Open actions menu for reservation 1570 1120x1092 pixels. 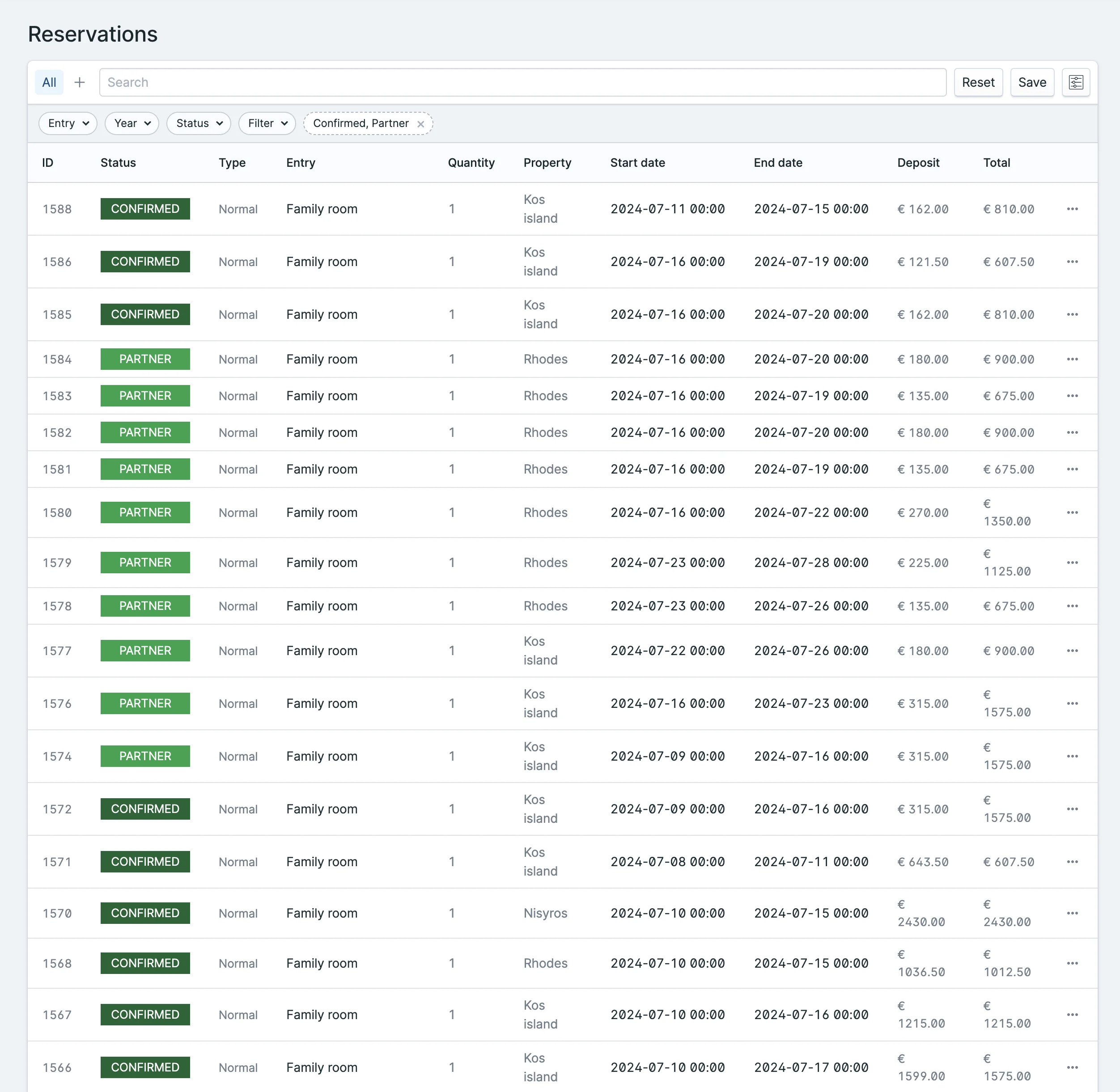tap(1072, 913)
